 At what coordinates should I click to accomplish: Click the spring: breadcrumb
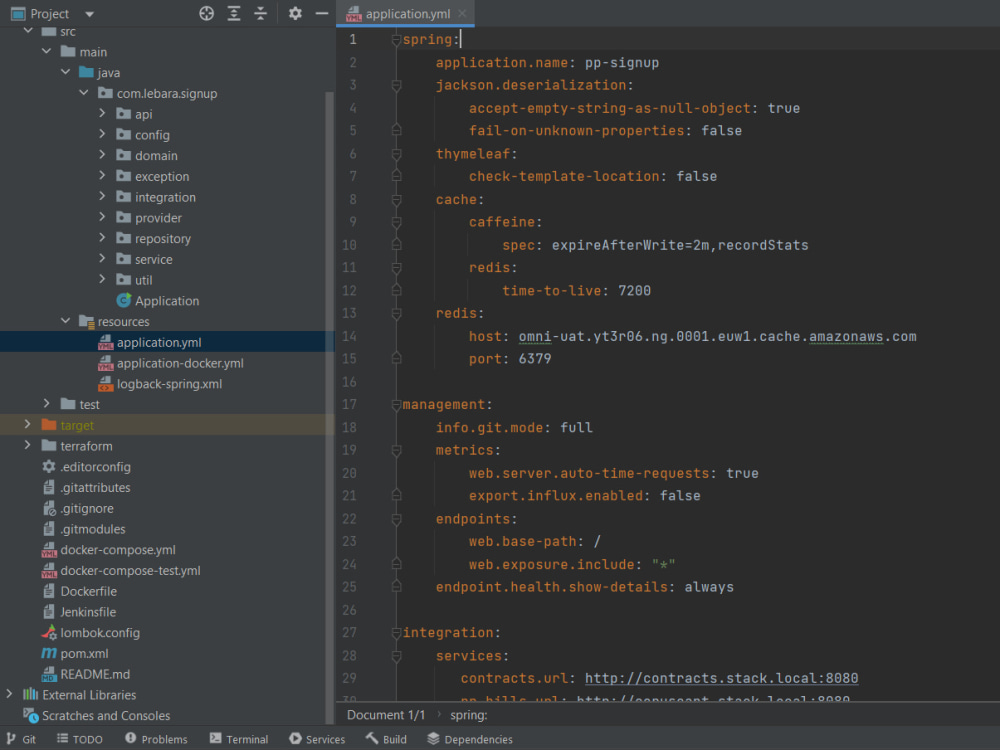pos(469,715)
